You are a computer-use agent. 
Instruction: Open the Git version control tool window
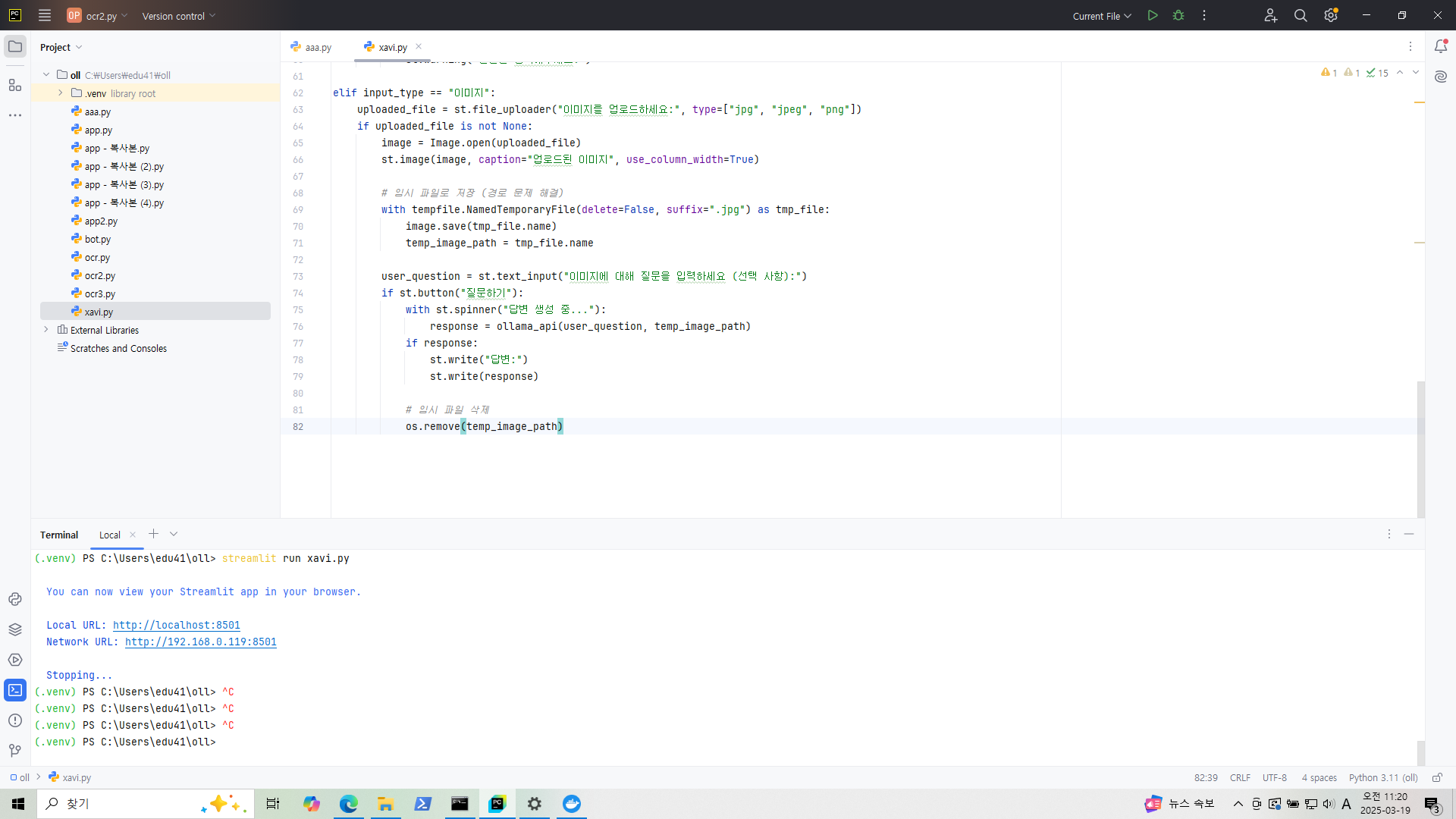15,751
